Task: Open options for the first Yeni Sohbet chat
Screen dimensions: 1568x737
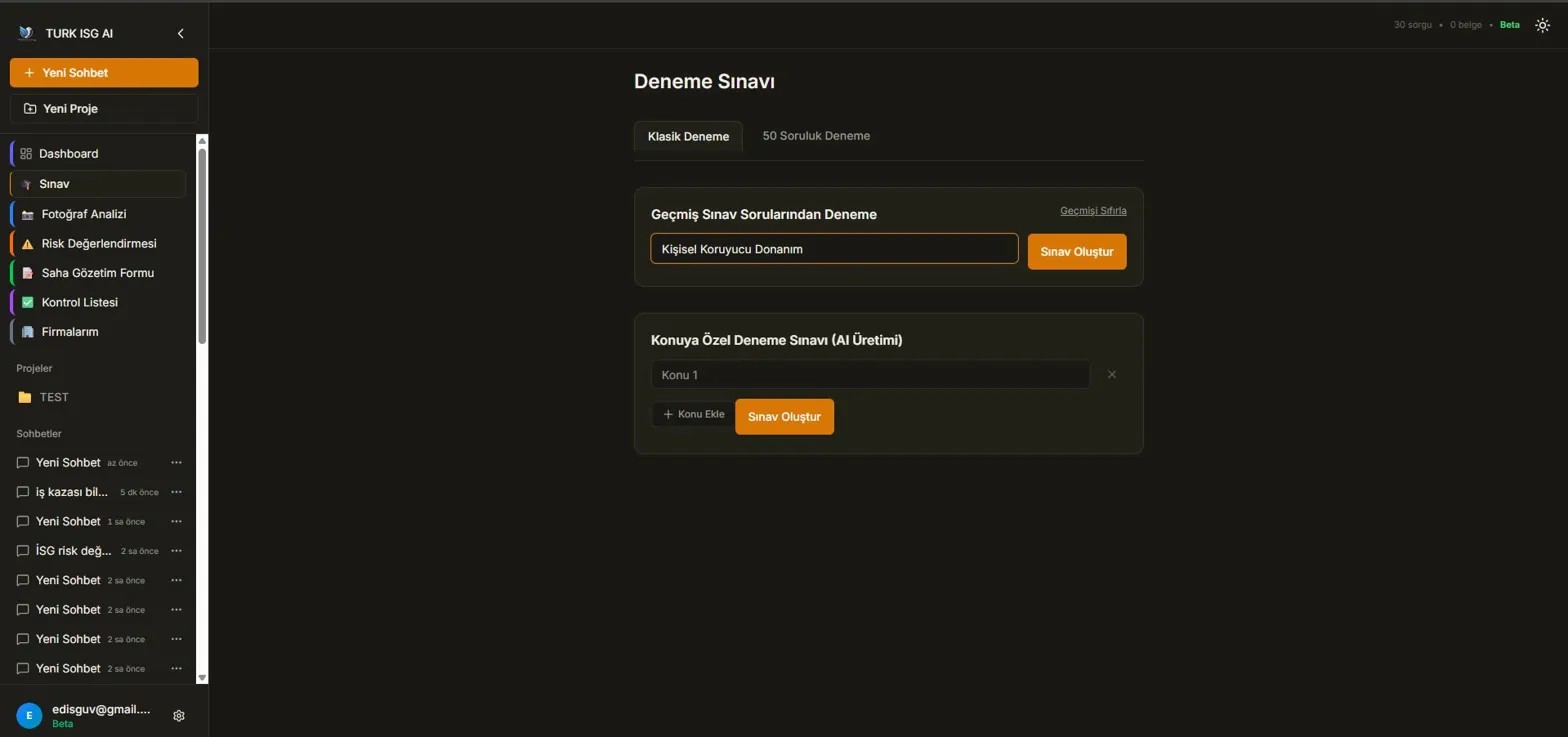Action: pos(177,463)
